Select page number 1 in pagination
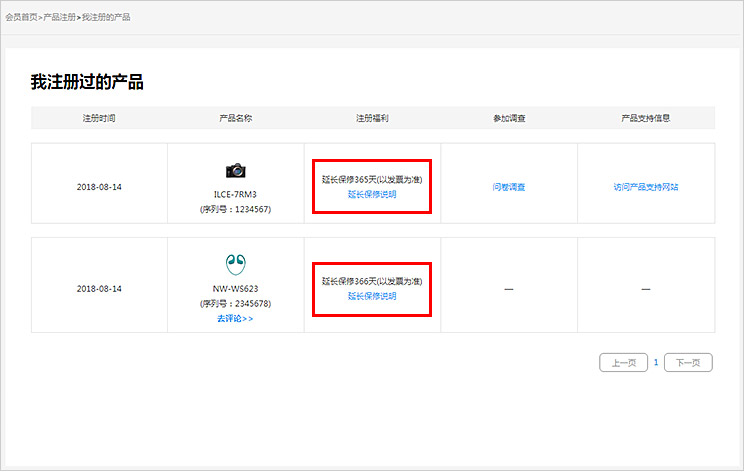Image resolution: width=744 pixels, height=472 pixels. point(656,362)
